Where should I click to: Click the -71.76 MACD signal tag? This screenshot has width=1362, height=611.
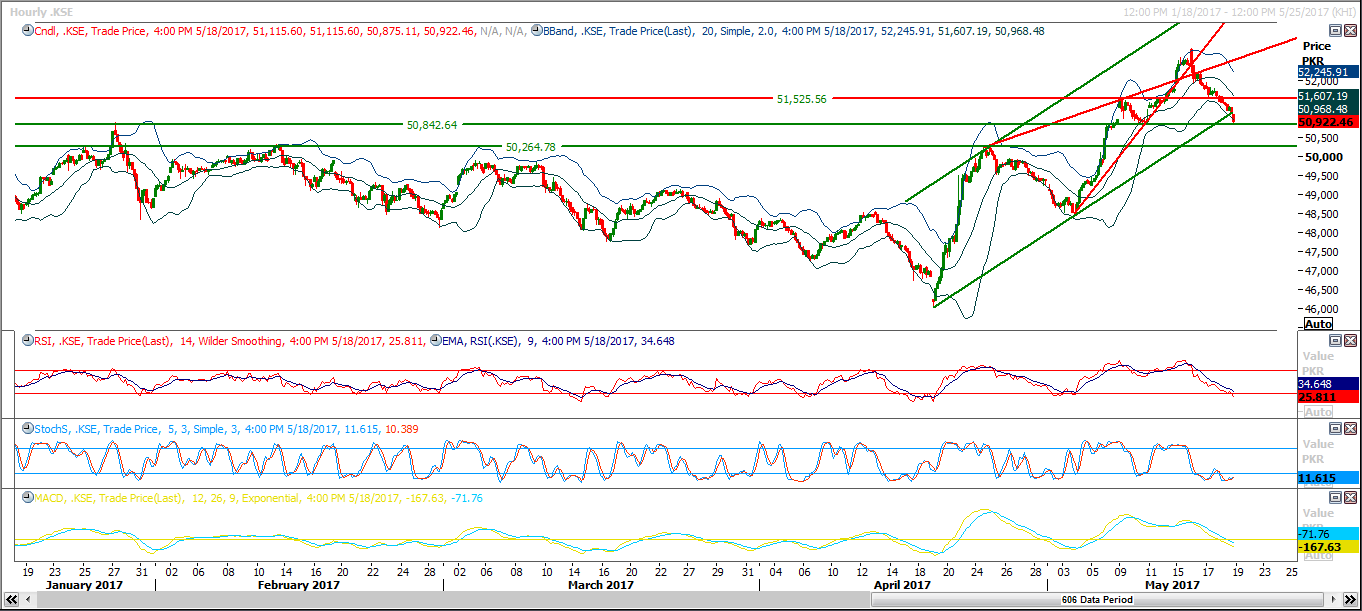click(1328, 534)
